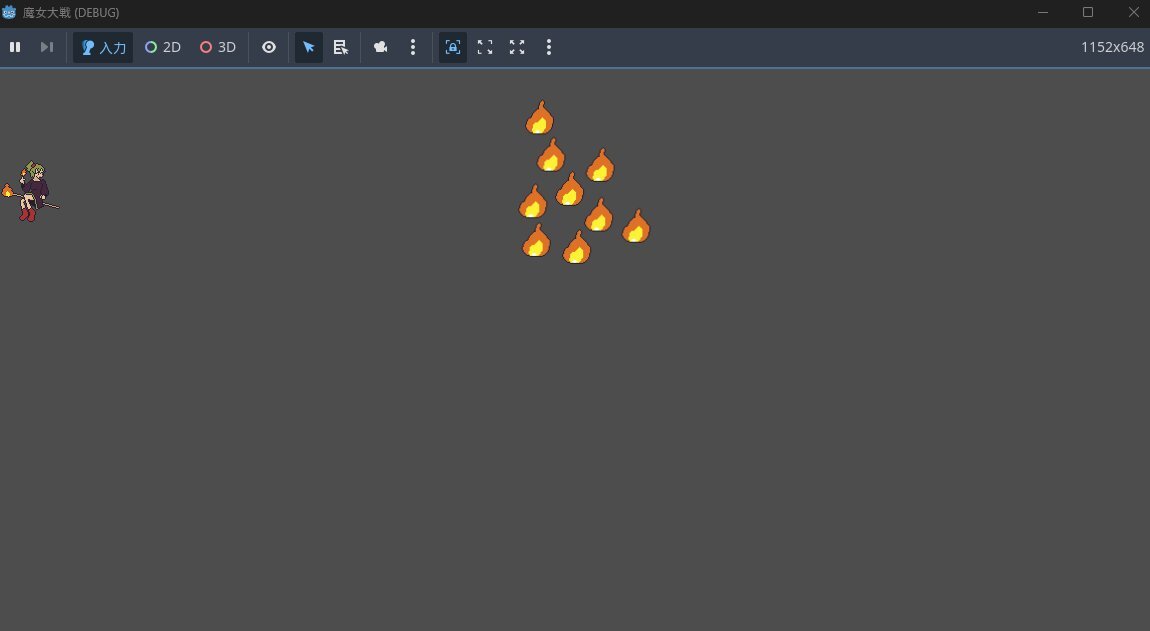Click the 1152x648 resolution label
Screen dimensions: 1150x631
(1112, 47)
